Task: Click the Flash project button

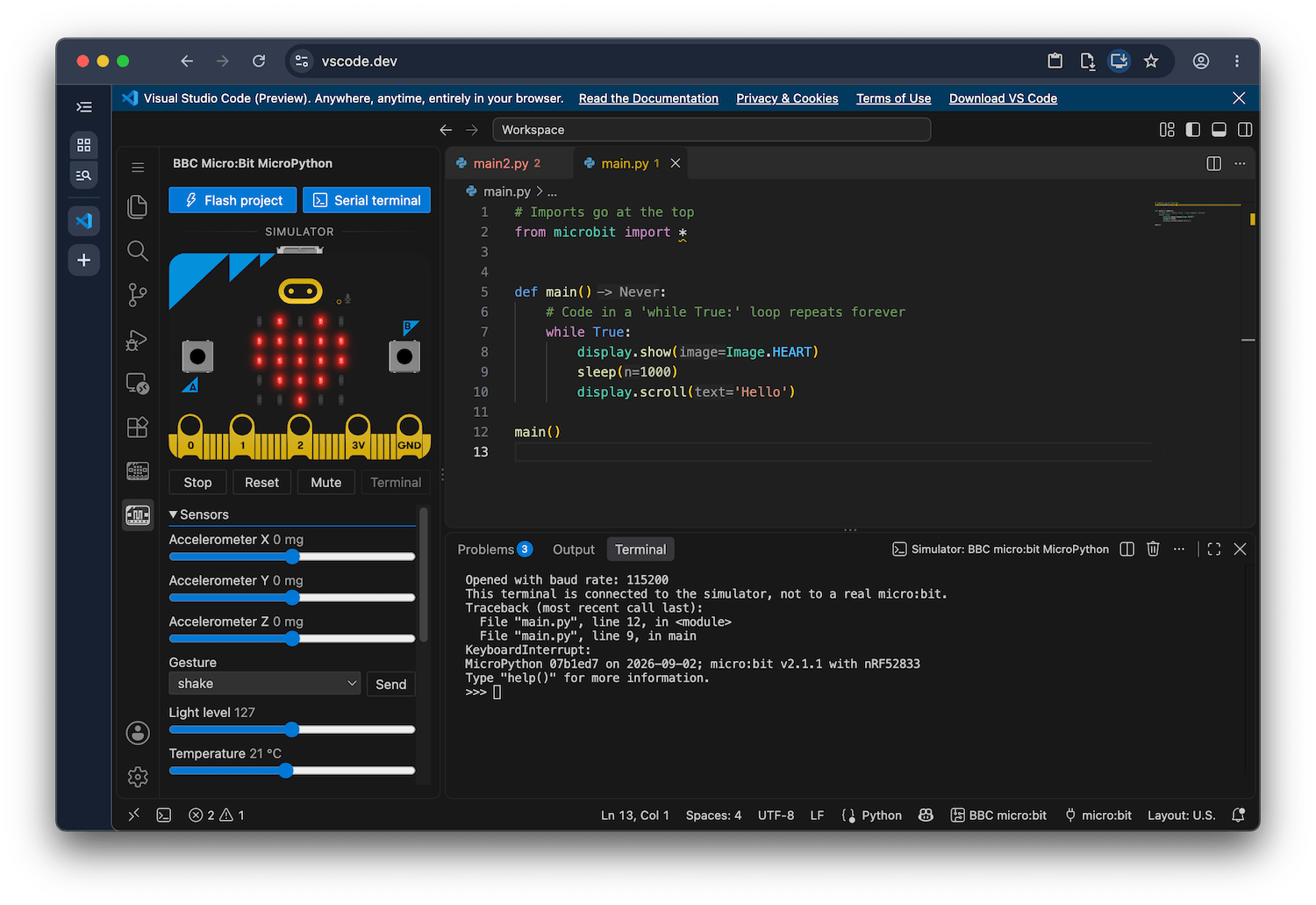Action: pyautogui.click(x=232, y=200)
